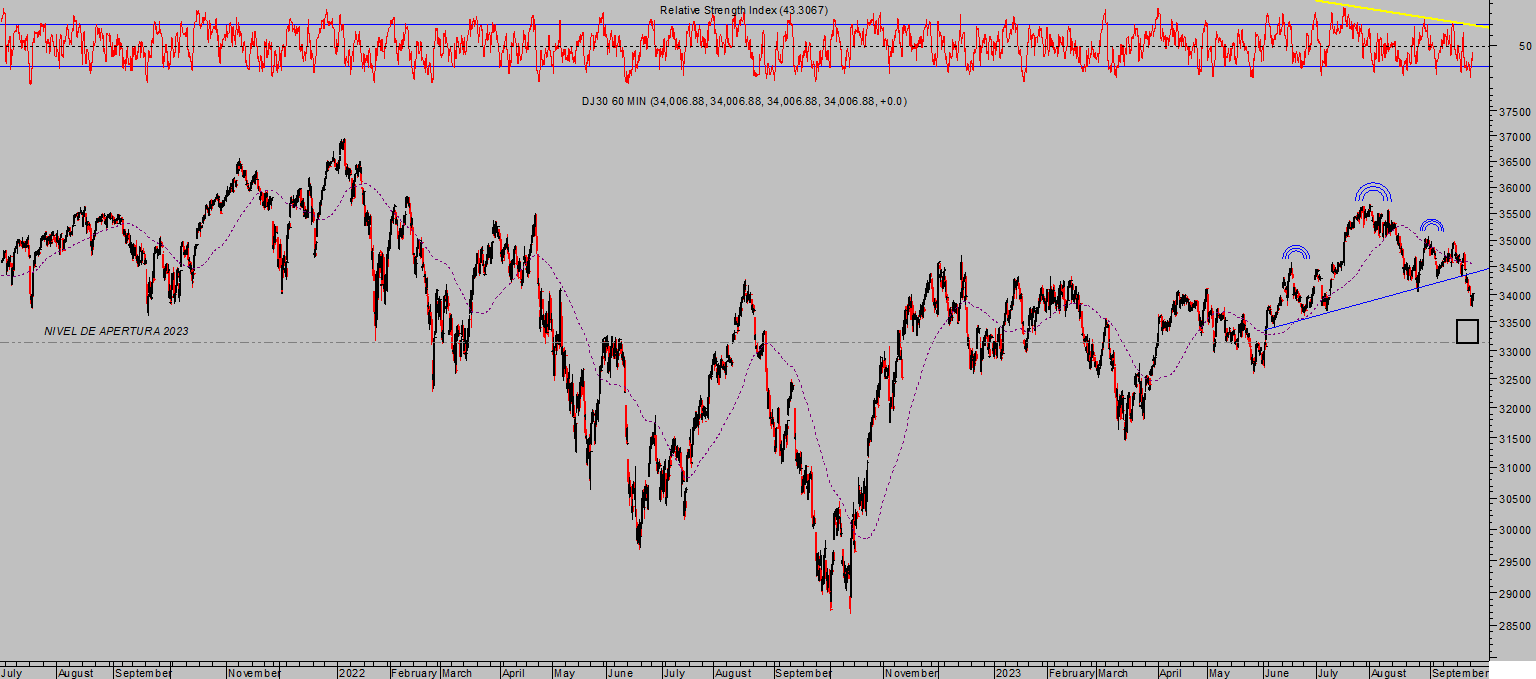Click the 29000 price axis label
This screenshot has width=1536, height=679.
[x=1516, y=594]
